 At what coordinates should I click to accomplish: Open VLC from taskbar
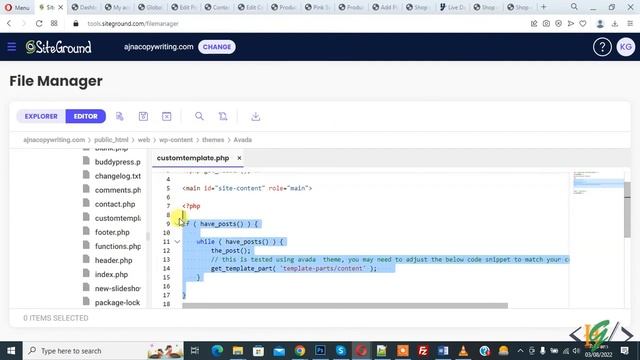463,351
